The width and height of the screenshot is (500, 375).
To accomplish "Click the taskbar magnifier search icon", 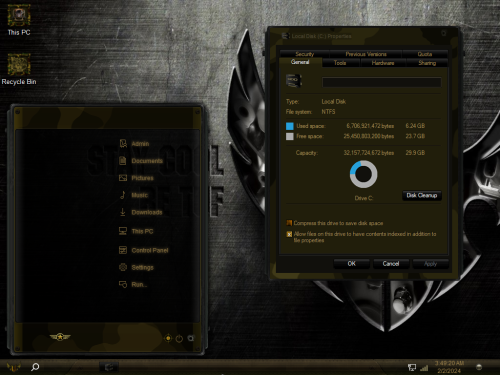I will tap(35, 367).
